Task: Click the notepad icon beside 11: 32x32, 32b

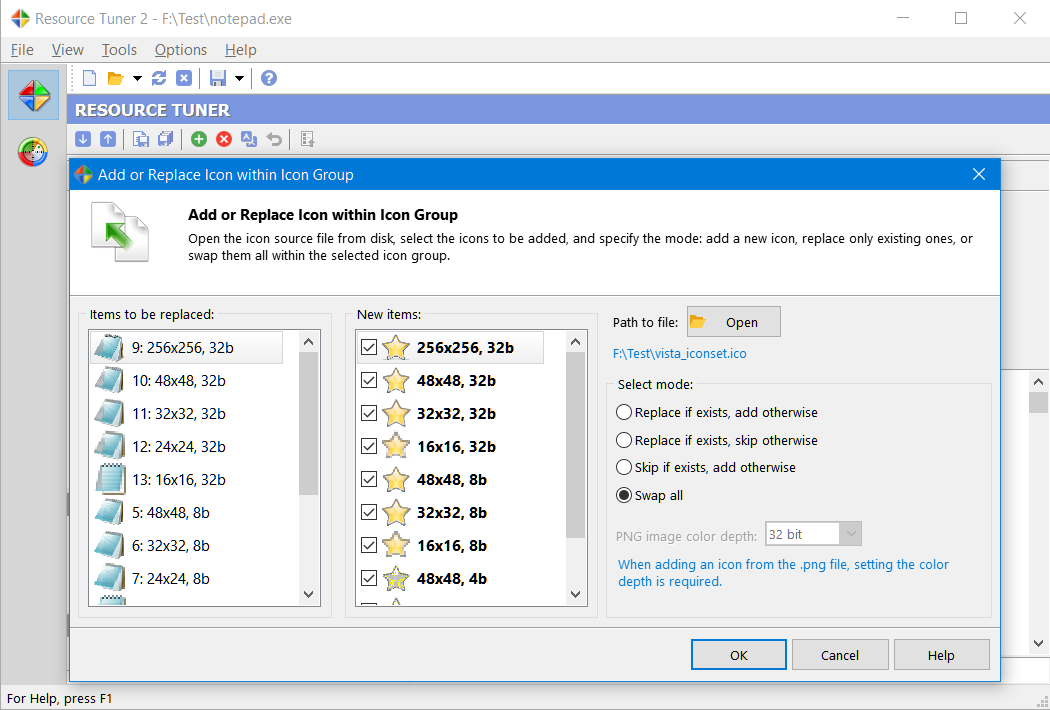Action: click(x=109, y=413)
